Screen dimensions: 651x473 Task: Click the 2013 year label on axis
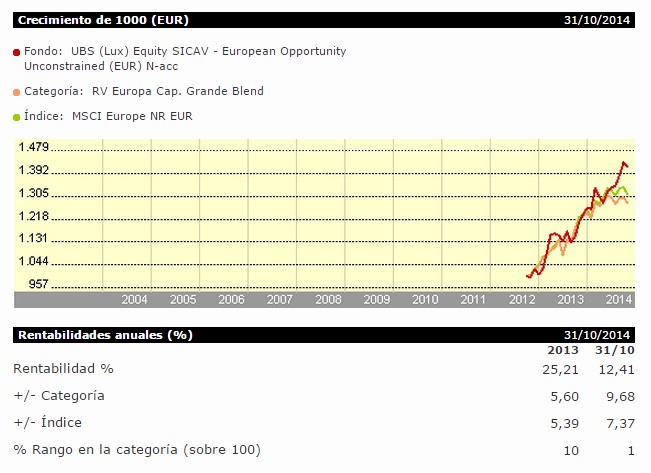pyautogui.click(x=570, y=299)
